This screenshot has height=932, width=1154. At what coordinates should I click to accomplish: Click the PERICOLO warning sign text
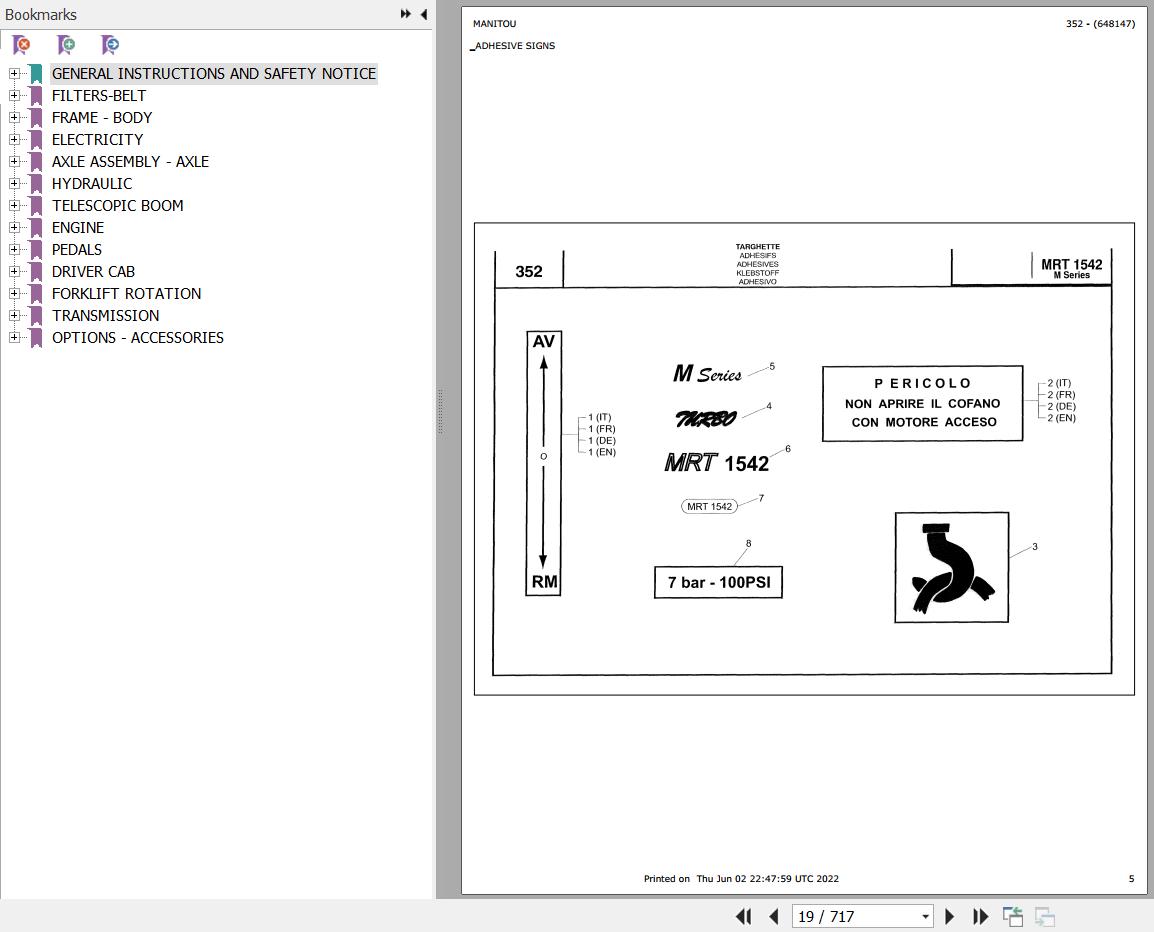[922, 403]
